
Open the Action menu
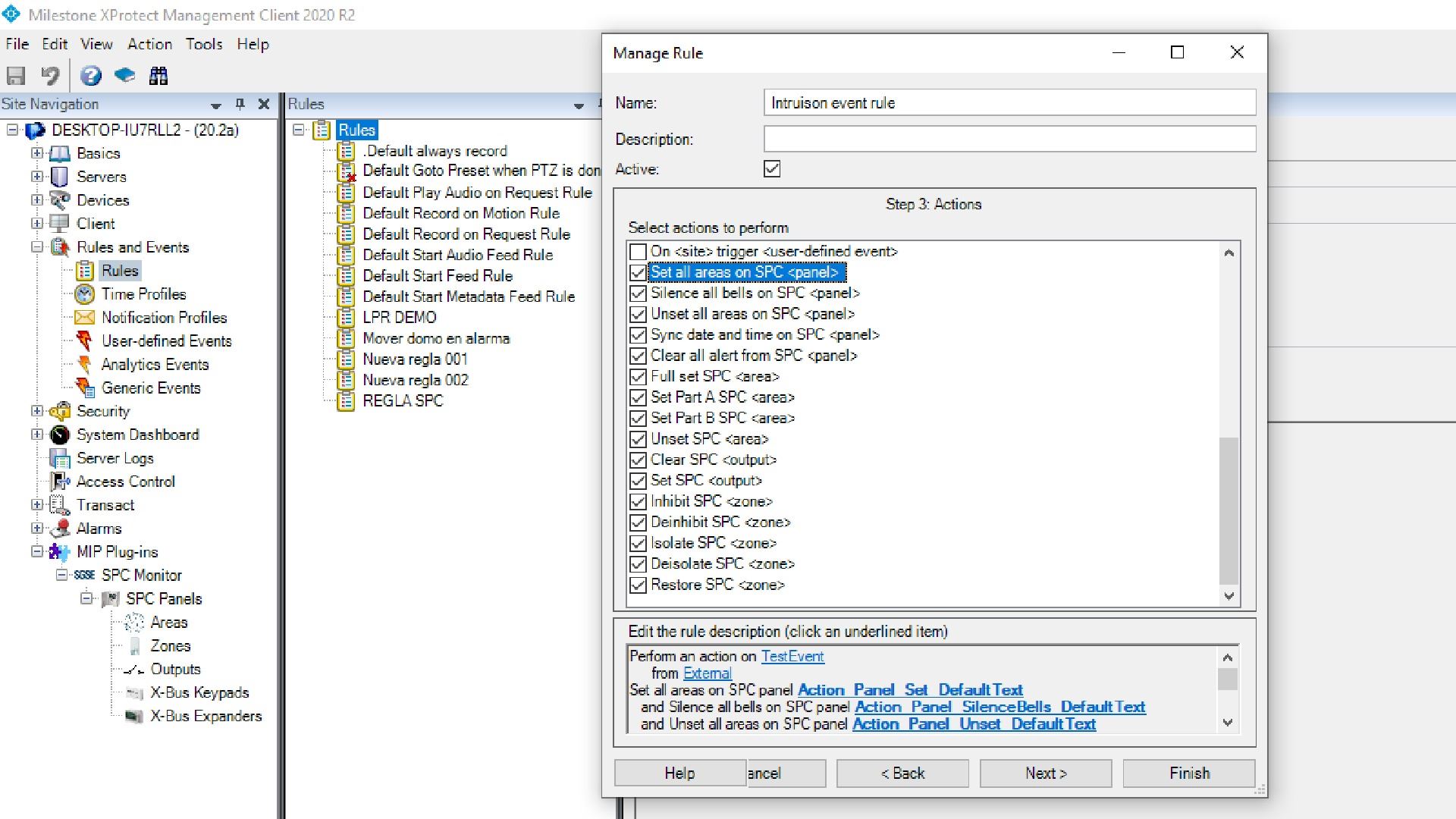149,44
